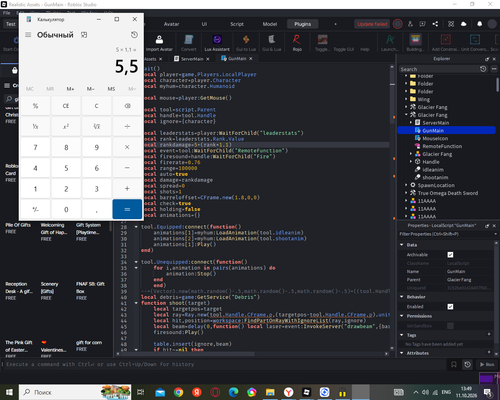Open Yandex Browser from taskbar
500x400 pixels.
(x=289, y=392)
